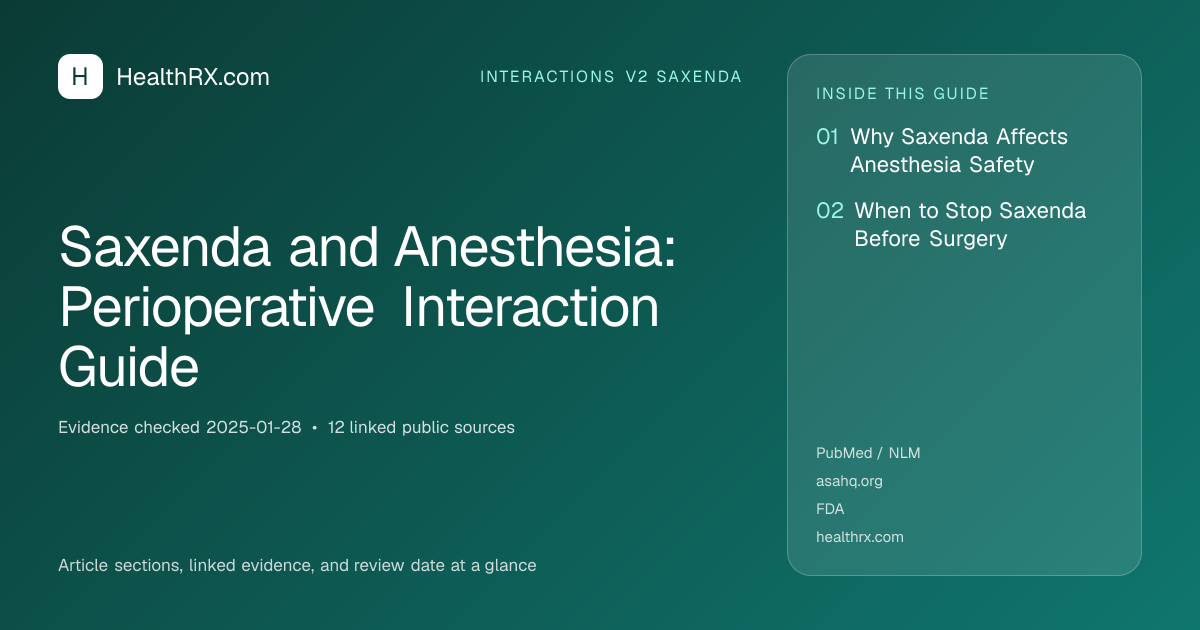Open the HealthRX.com site name
Viewport: 1200px width, 630px height.
(193, 77)
